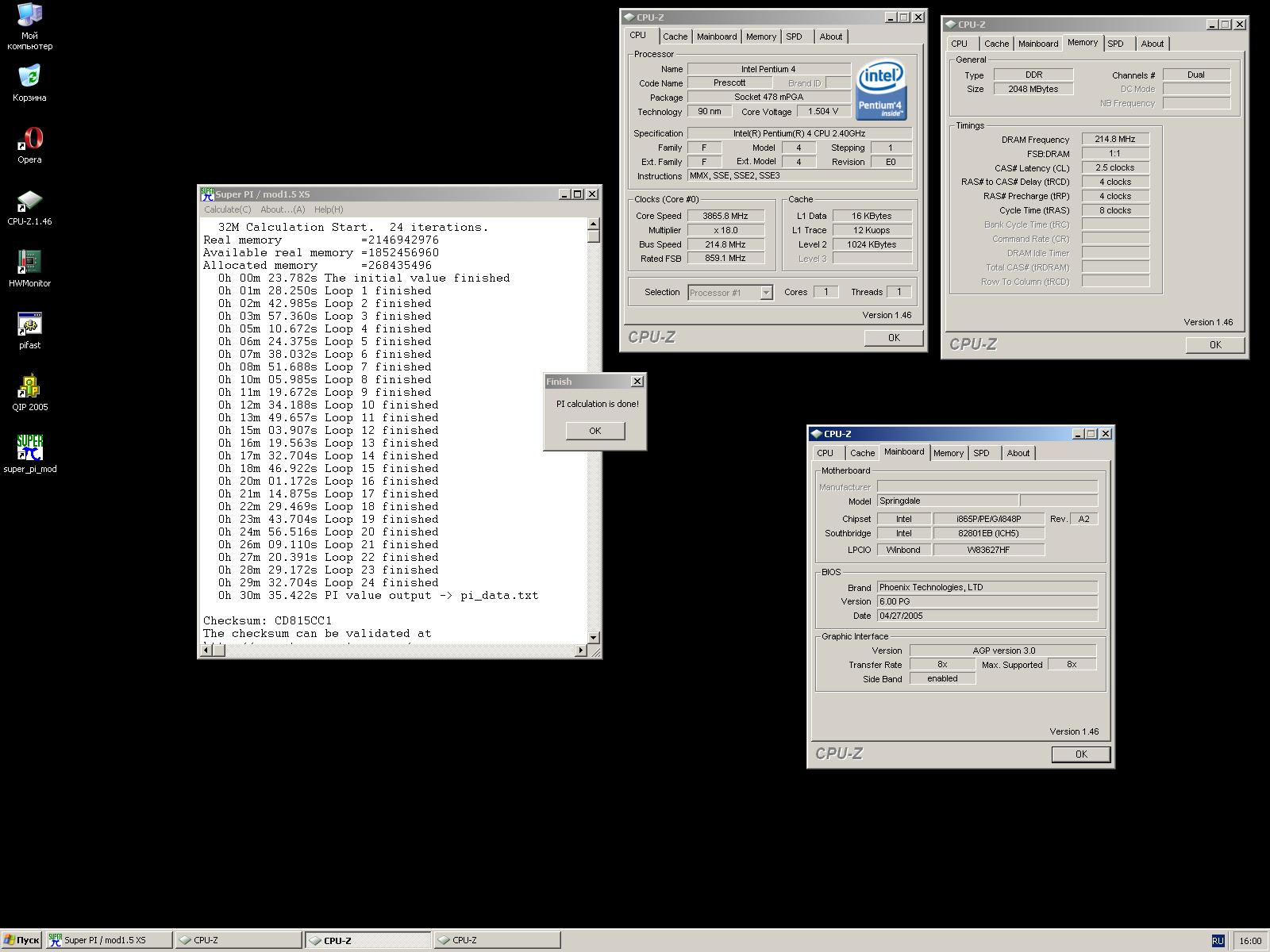Open SPD tab in the Memory window

point(1116,44)
